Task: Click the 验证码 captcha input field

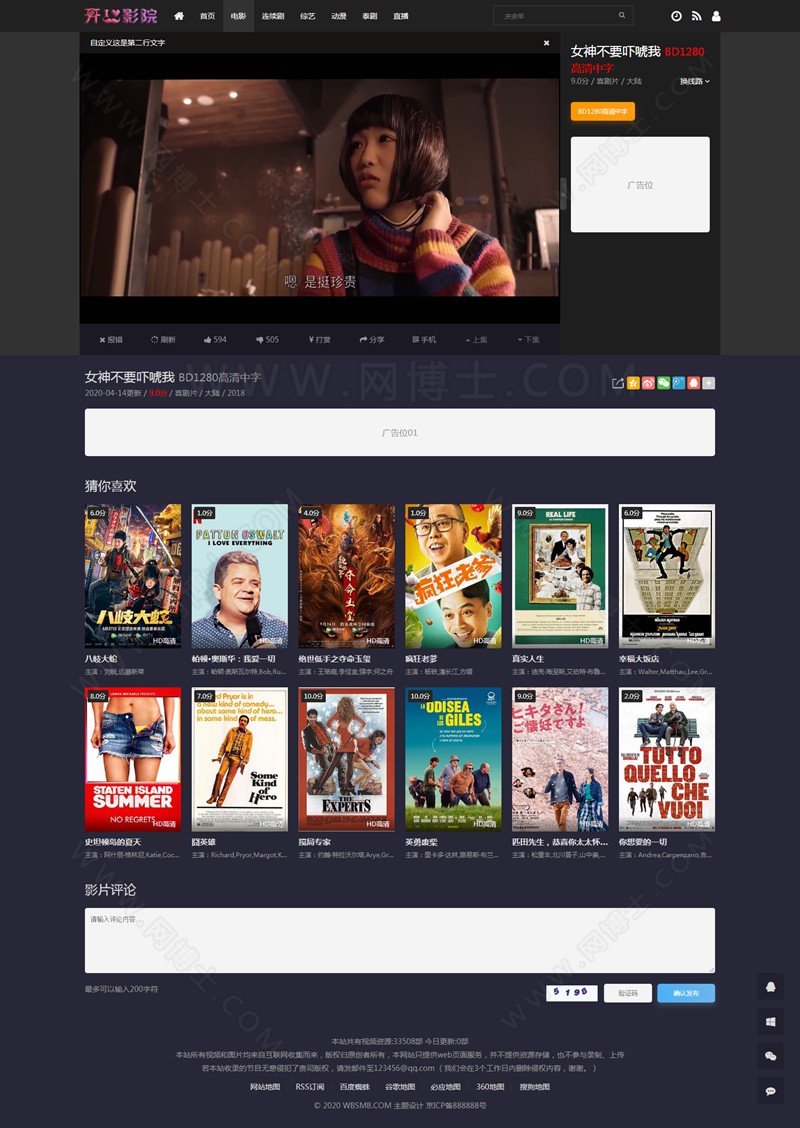Action: coord(628,993)
